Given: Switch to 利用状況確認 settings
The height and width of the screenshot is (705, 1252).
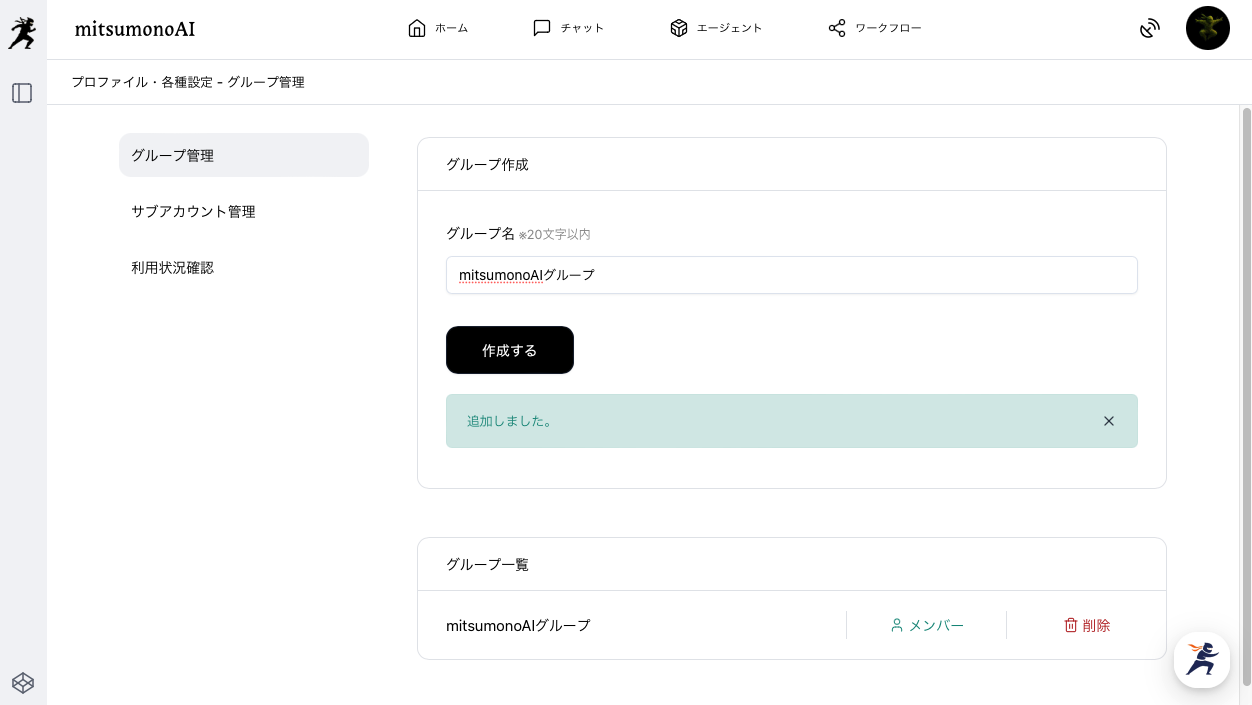Looking at the screenshot, I should tap(172, 267).
